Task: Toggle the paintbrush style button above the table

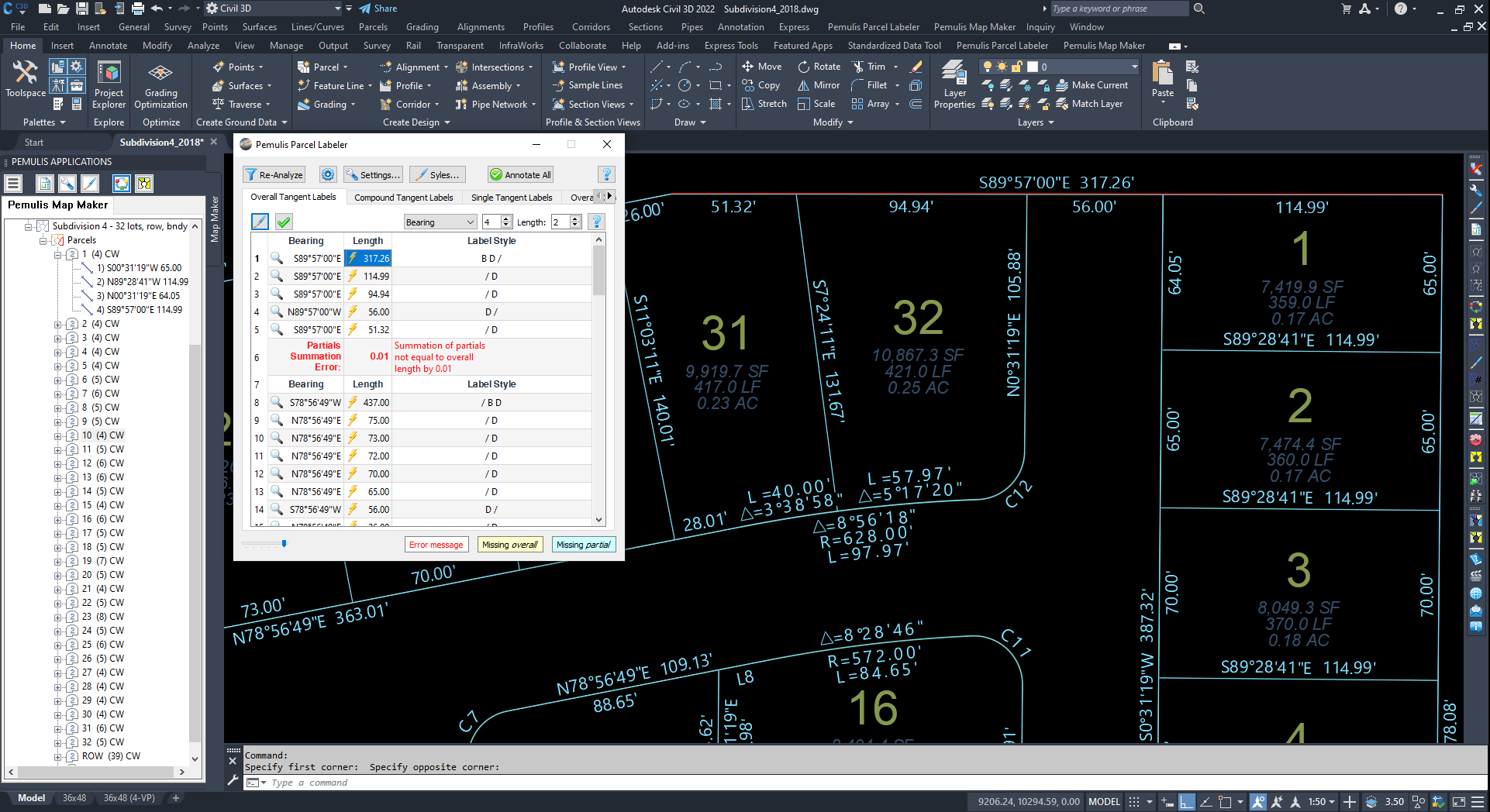Action: pyautogui.click(x=260, y=222)
